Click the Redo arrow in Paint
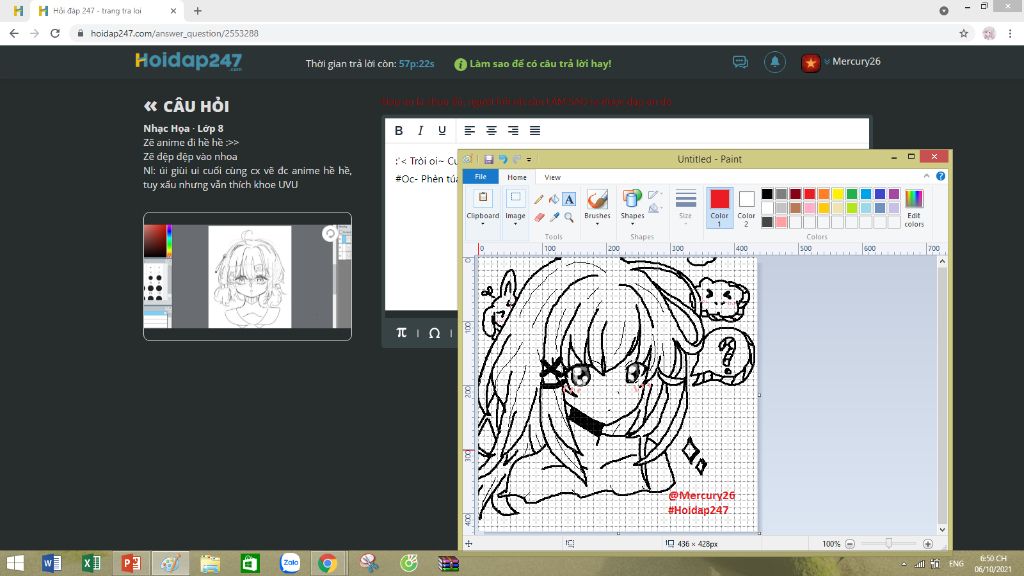The width and height of the screenshot is (1024, 576). pyautogui.click(x=517, y=159)
